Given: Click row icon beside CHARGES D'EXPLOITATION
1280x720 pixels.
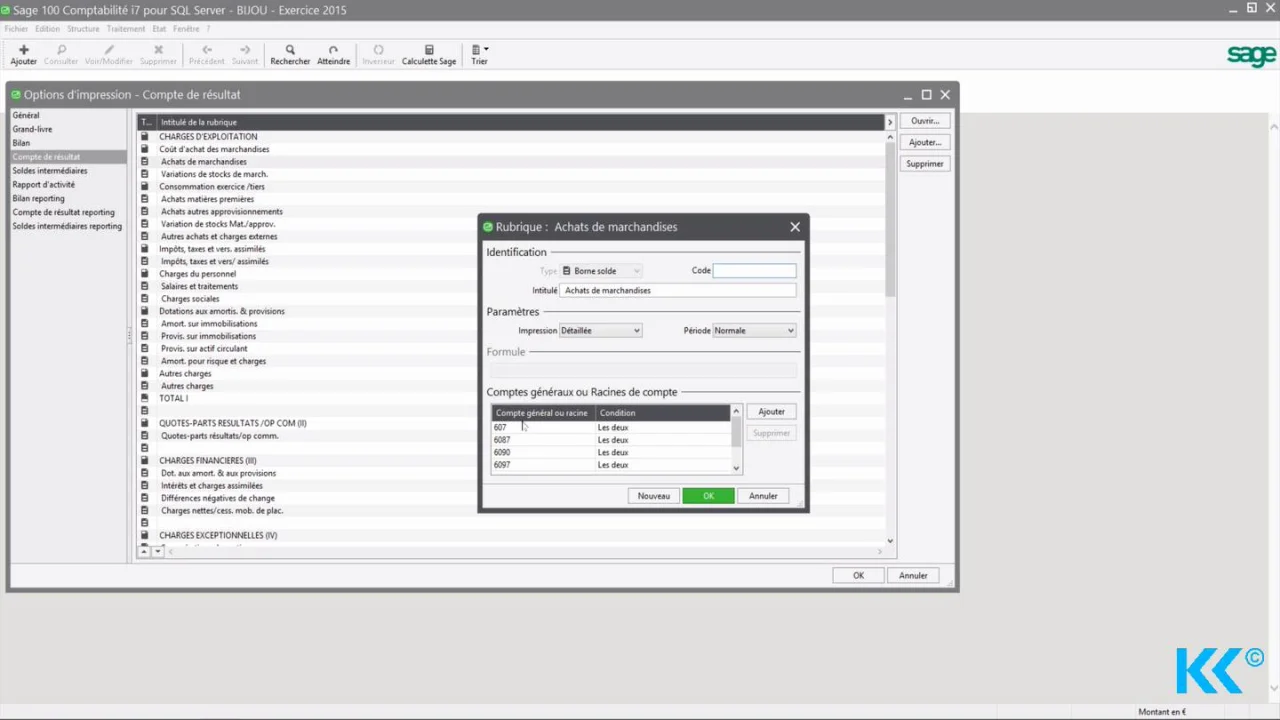Looking at the screenshot, I should [x=144, y=136].
